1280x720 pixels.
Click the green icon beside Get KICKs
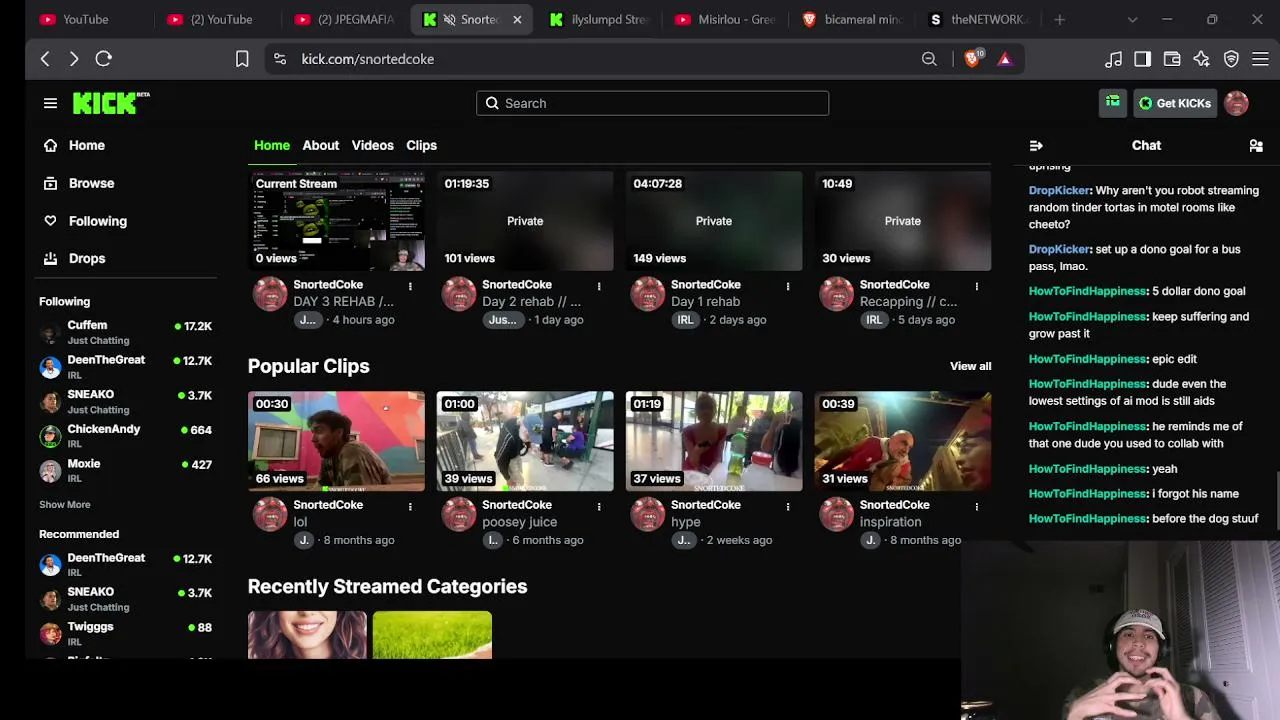(1113, 103)
